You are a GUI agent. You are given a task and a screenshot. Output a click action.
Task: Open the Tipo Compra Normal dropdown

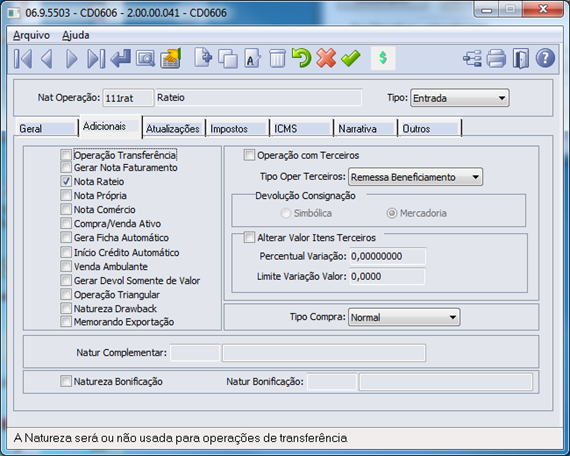(404, 317)
